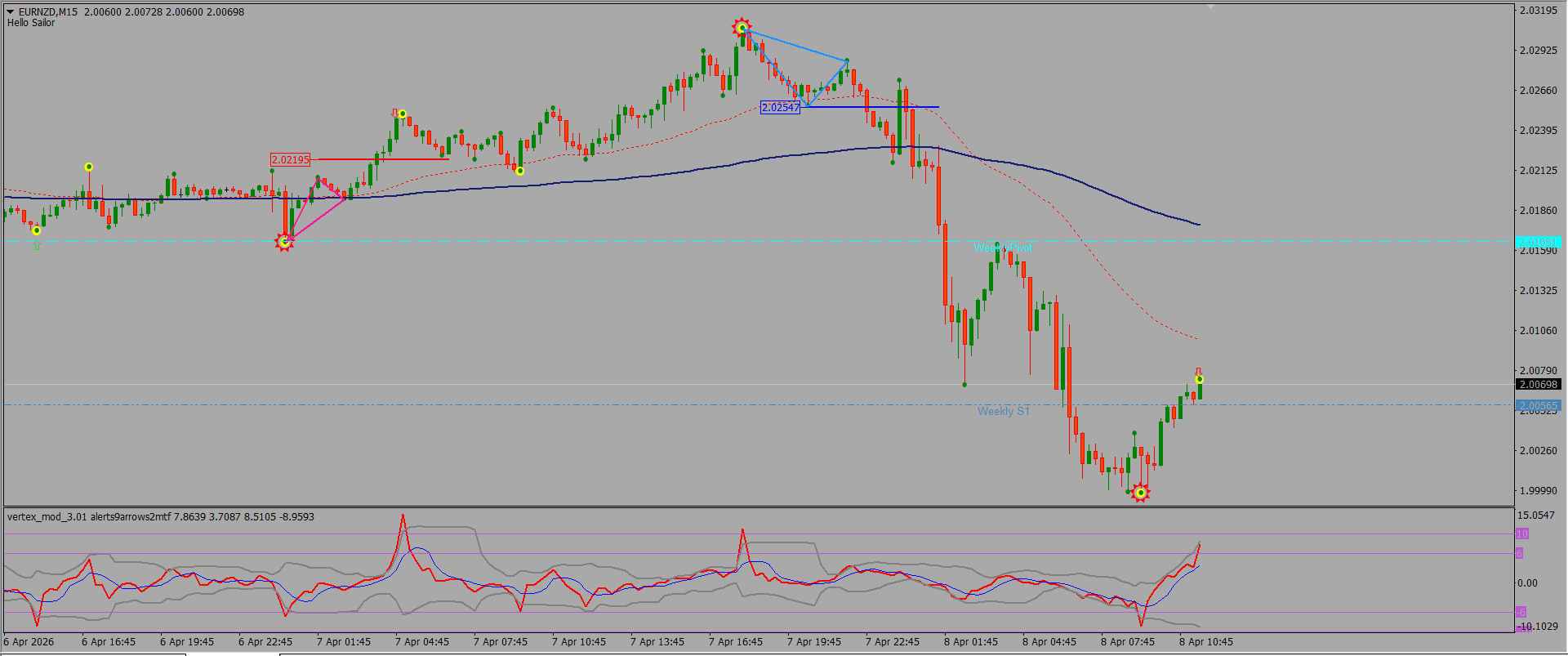This screenshot has width=1568, height=656.
Task: Select the yellow dot at the 7 Apr 07:45 low
Action: point(520,171)
